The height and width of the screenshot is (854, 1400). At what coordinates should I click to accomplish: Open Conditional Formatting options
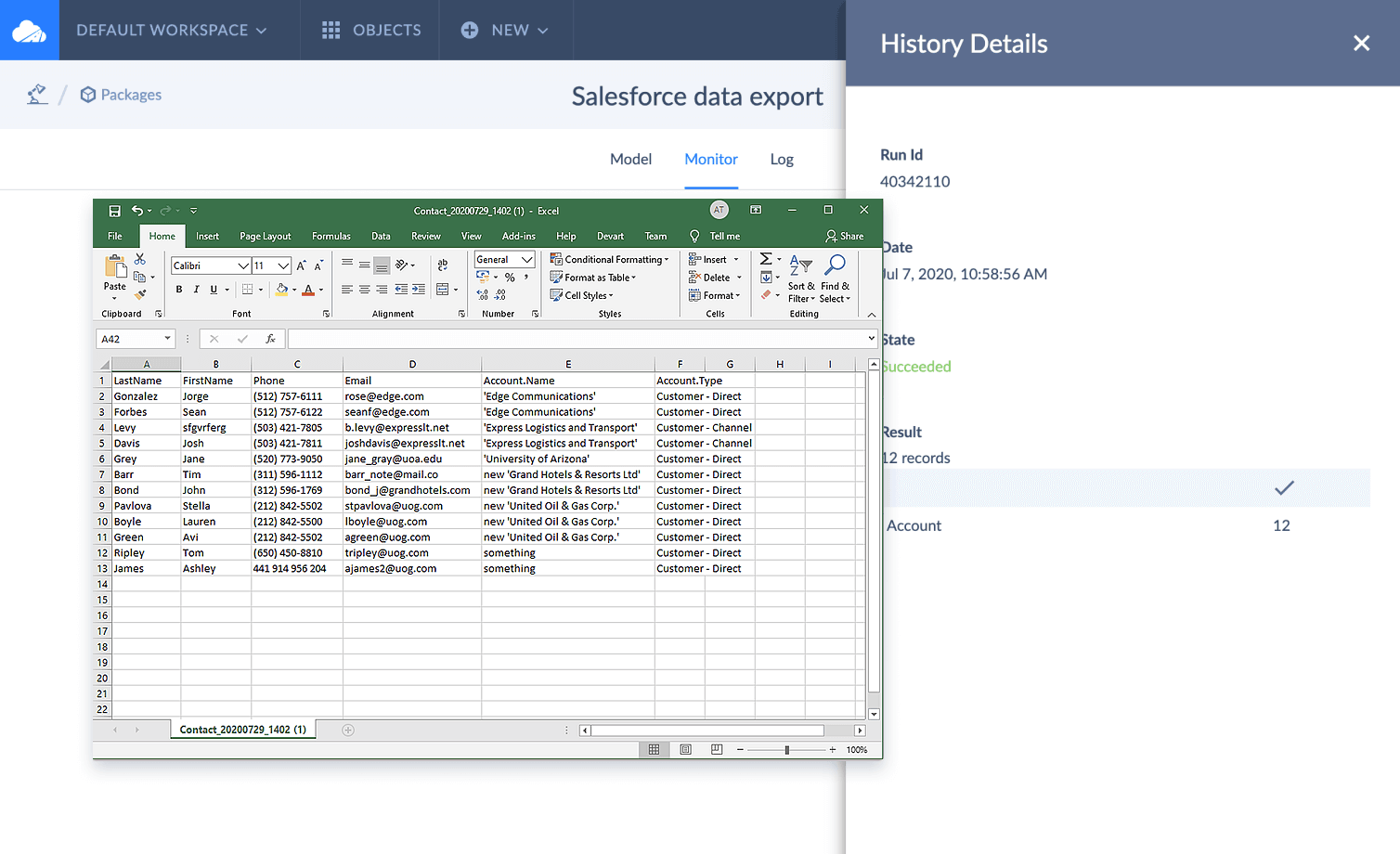click(x=610, y=259)
